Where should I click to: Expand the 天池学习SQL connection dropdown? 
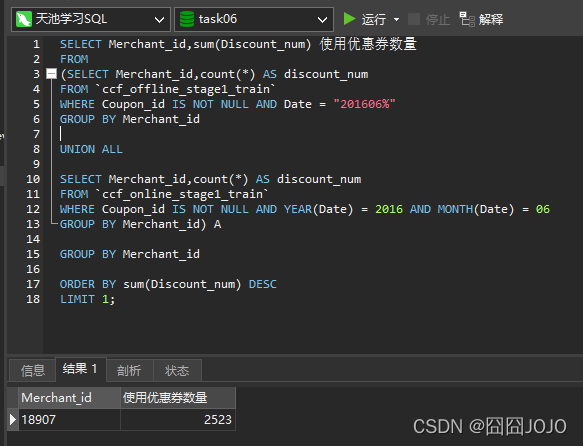click(x=160, y=20)
